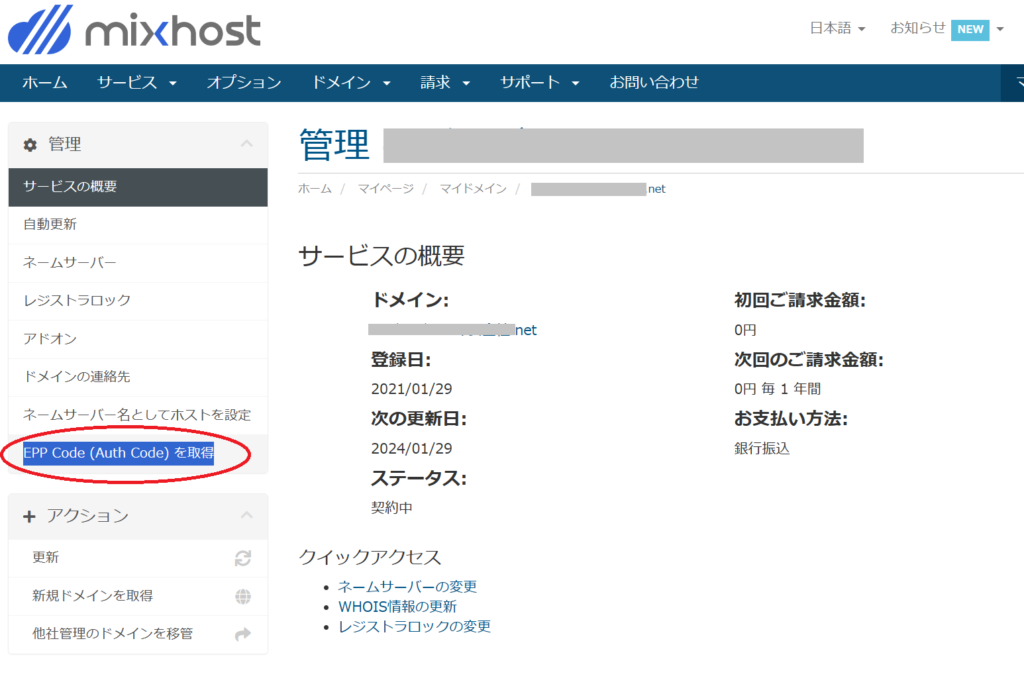Viewport: 1024px width, 696px height.
Task: Select レジストラロック in the sidebar
Action: [77, 300]
